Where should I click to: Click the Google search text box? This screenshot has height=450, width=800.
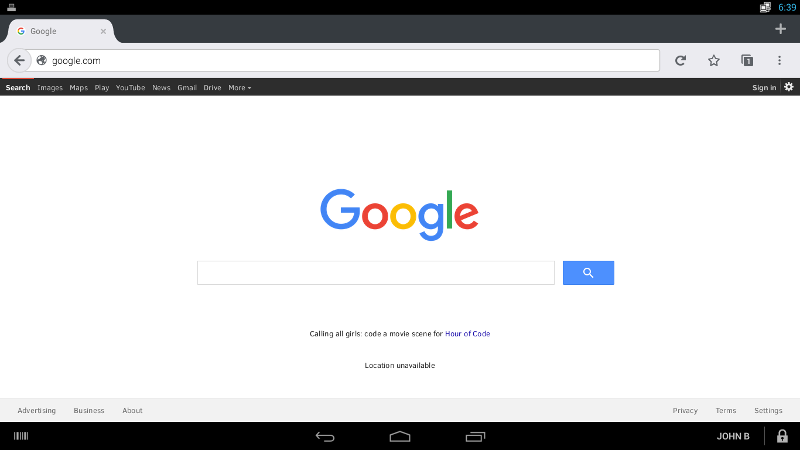[376, 273]
